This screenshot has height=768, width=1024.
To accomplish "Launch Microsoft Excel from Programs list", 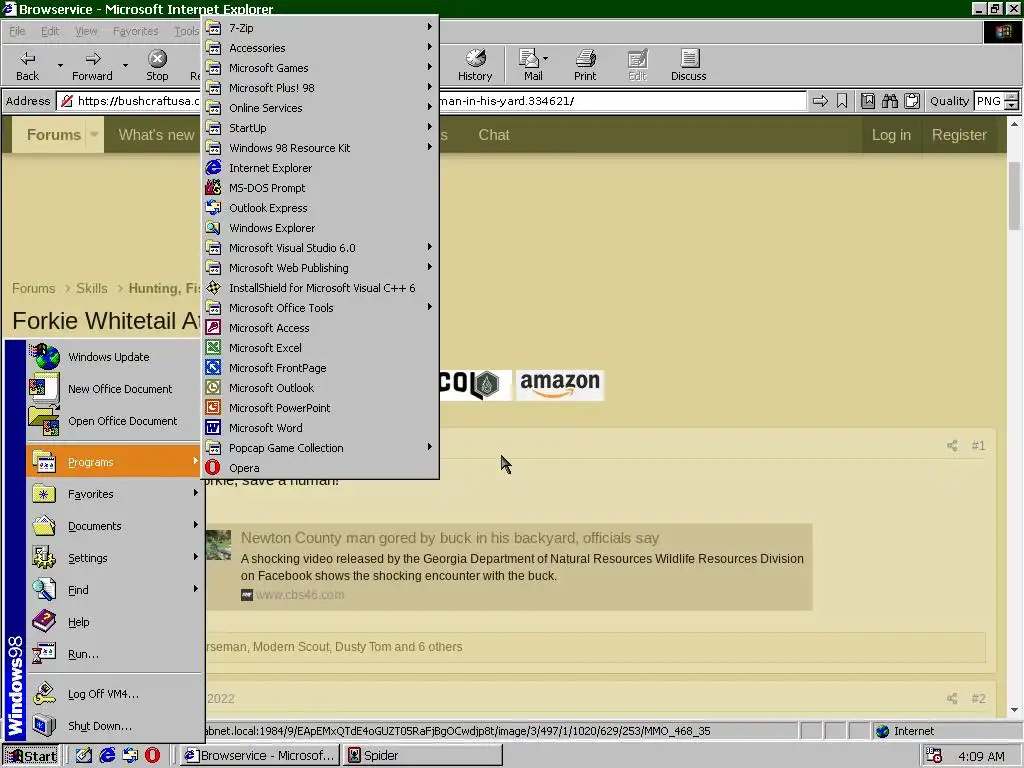I will [x=320, y=347].
